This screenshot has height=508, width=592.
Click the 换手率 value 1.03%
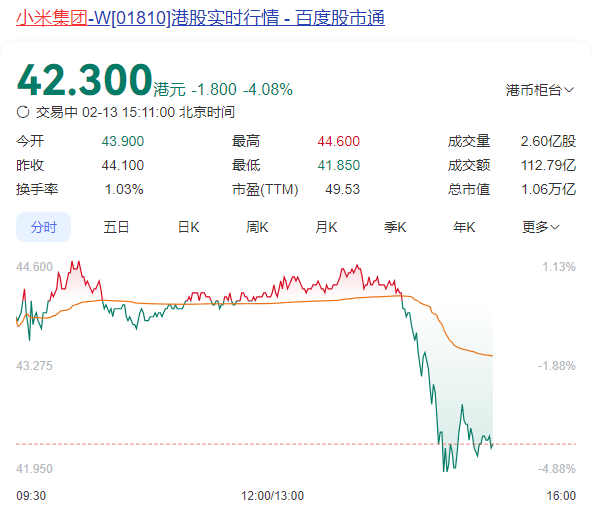(x=124, y=189)
